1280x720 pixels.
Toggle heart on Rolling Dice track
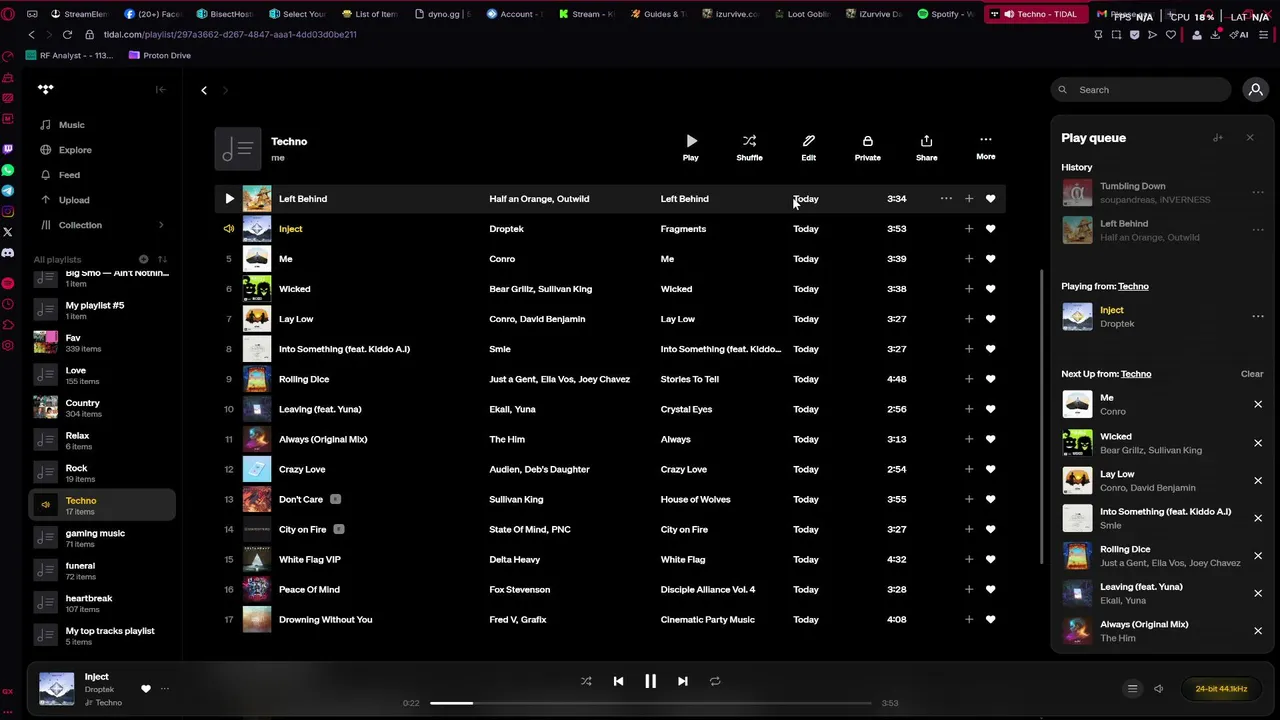[x=990, y=379]
